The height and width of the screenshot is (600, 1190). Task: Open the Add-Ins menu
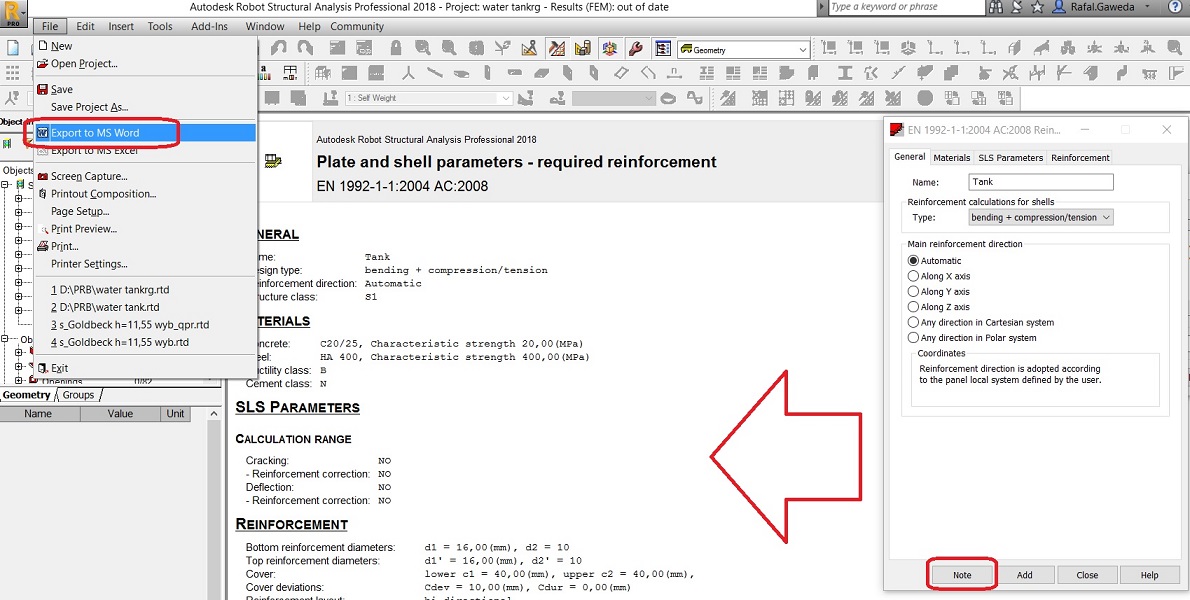209,26
